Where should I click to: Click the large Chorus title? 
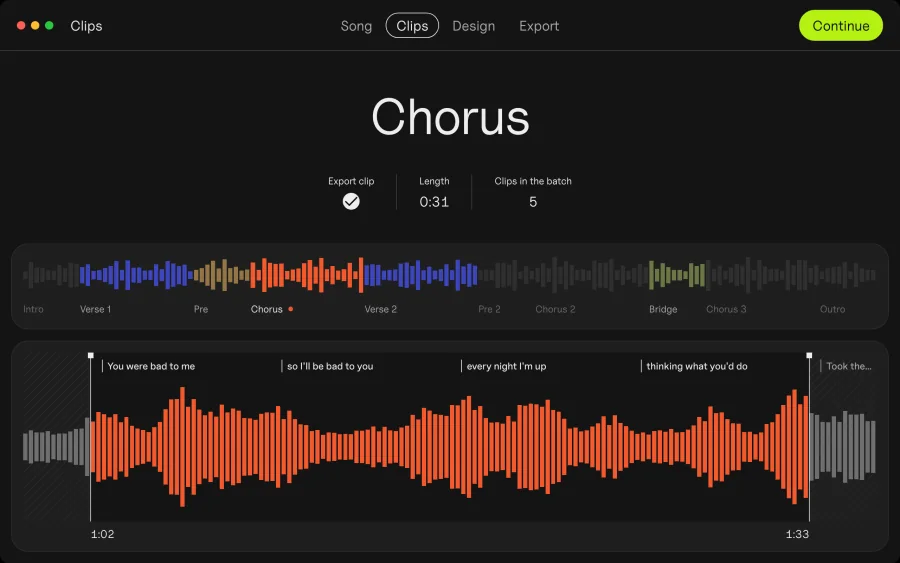click(450, 117)
